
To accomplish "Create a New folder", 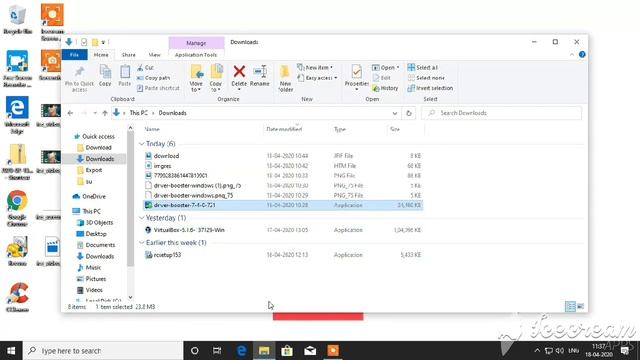I will (x=285, y=78).
